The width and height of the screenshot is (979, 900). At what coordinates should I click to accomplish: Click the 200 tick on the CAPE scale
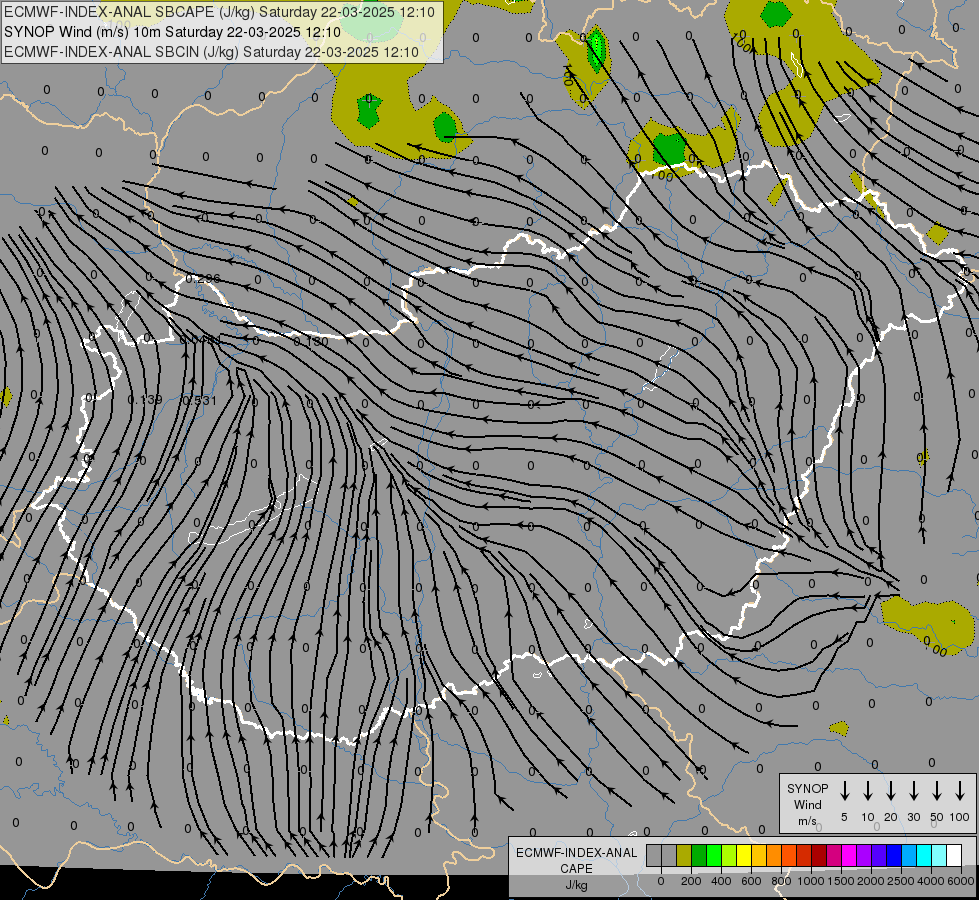[691, 881]
